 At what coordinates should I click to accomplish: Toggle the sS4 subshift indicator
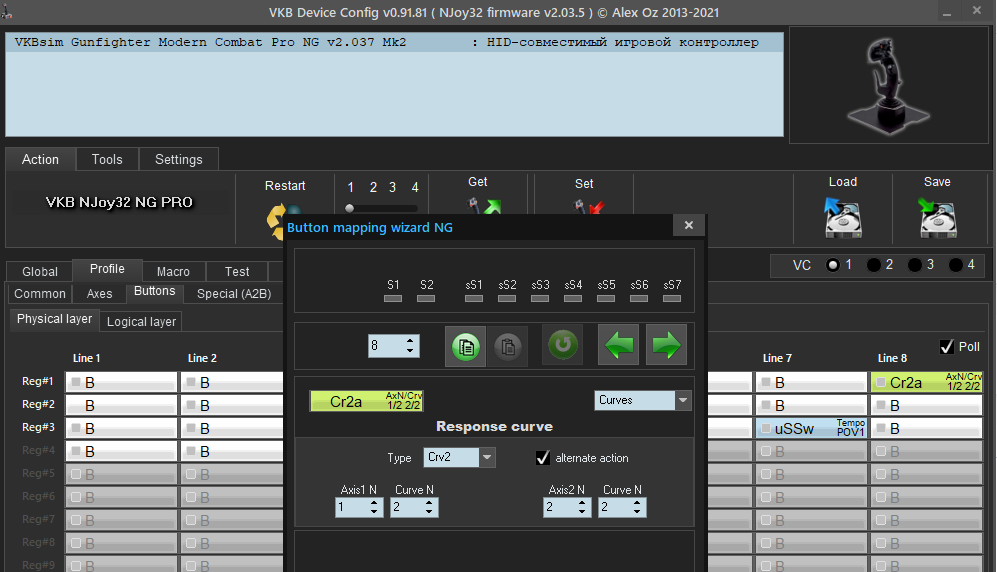pos(573,298)
